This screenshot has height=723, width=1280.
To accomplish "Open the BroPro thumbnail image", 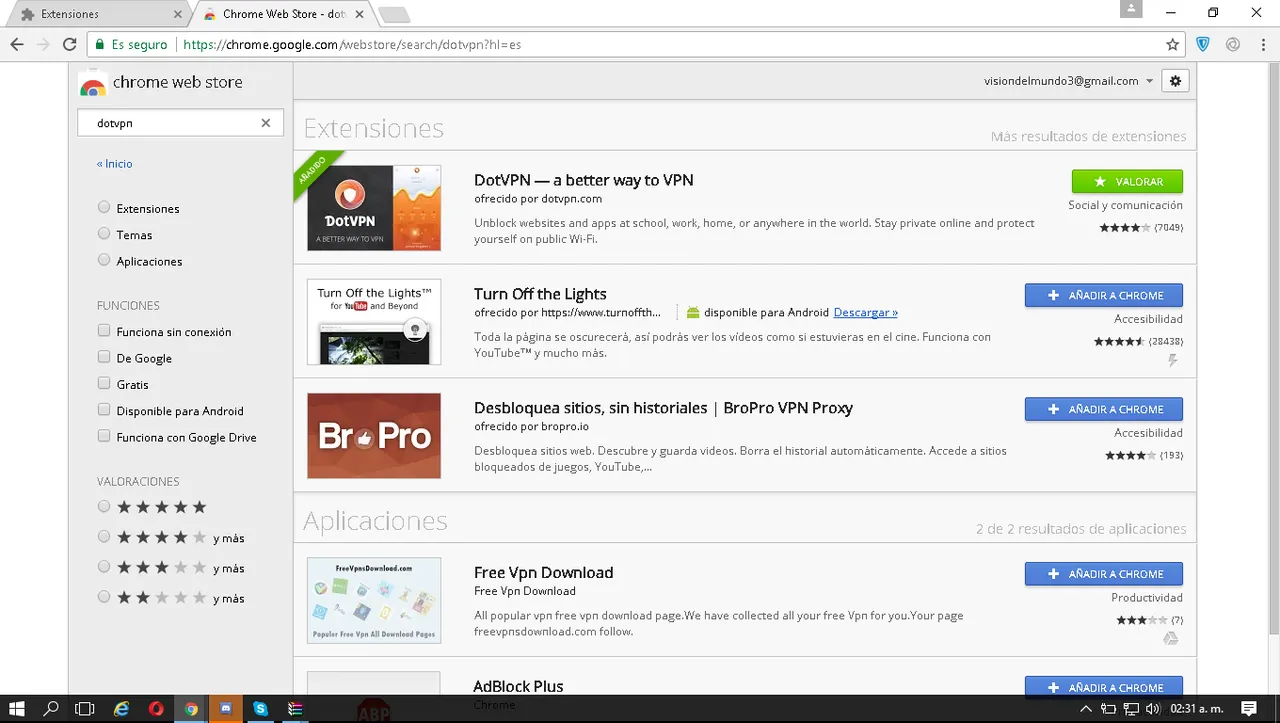I will point(374,436).
